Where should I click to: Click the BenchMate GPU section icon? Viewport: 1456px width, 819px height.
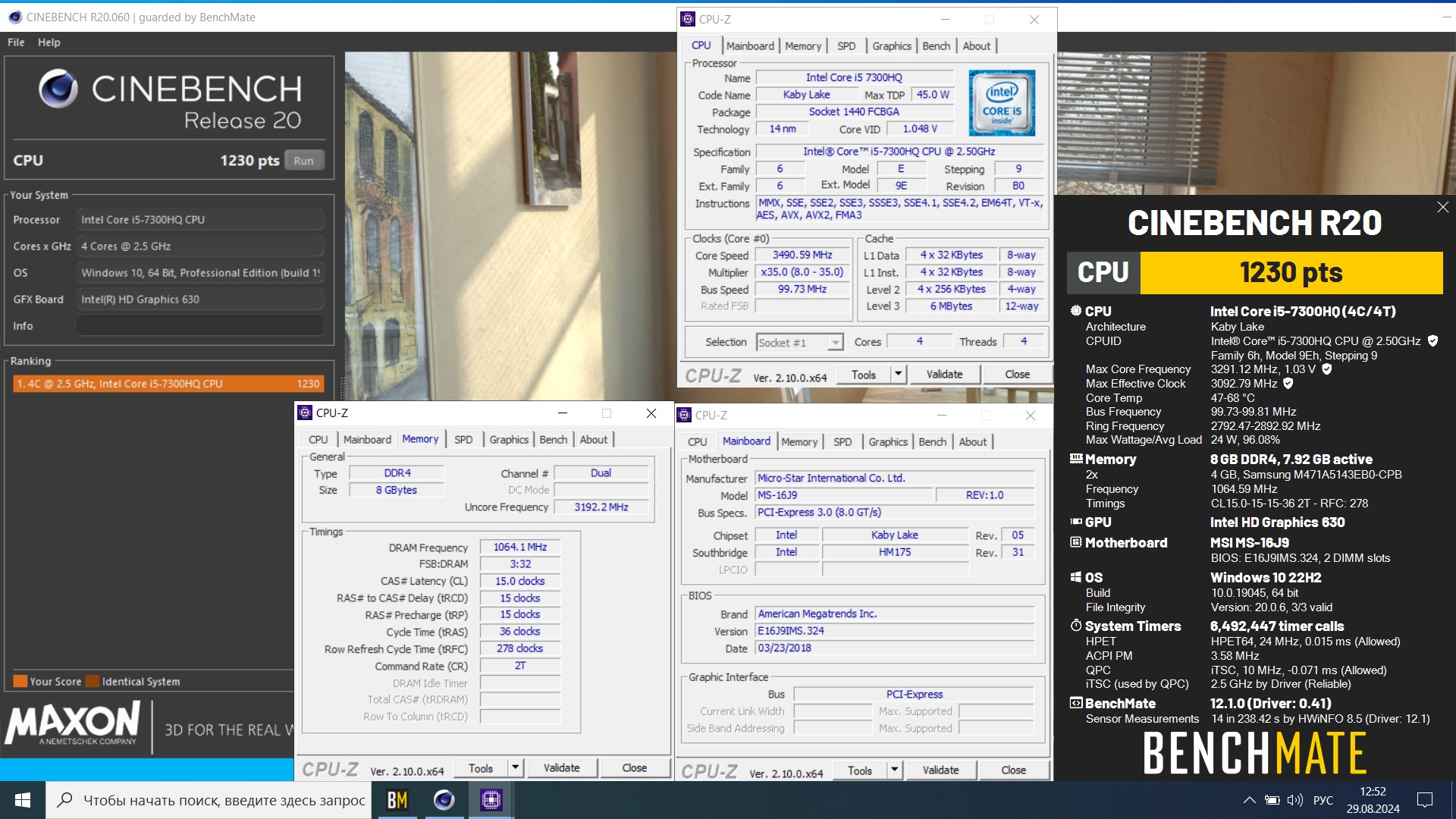(x=1076, y=522)
